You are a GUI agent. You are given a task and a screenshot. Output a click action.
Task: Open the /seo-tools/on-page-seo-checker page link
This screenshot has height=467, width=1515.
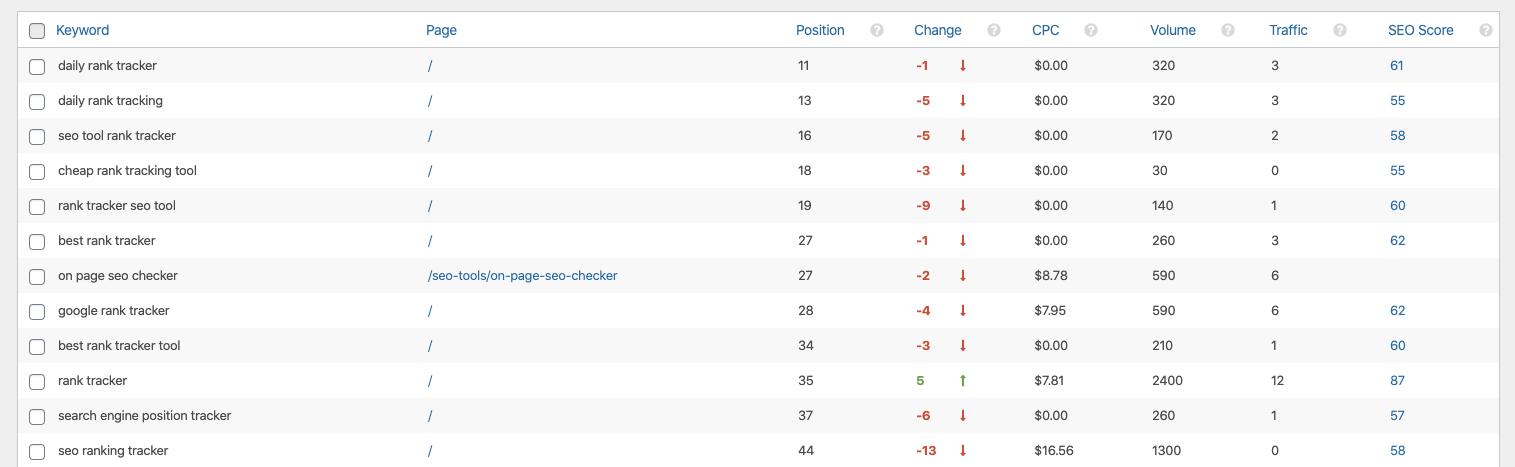click(x=522, y=276)
